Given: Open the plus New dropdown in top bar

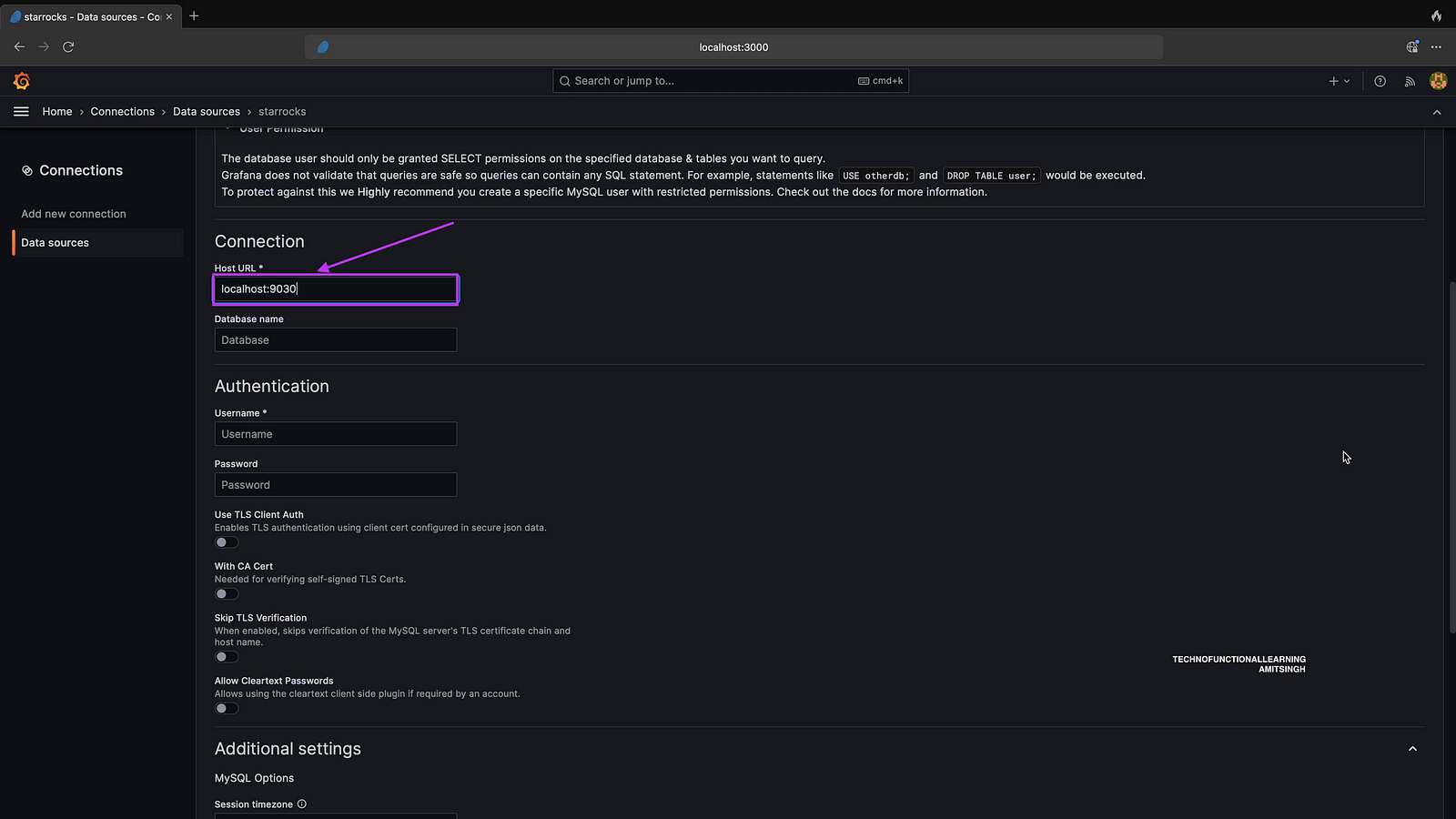Looking at the screenshot, I should [x=1339, y=81].
